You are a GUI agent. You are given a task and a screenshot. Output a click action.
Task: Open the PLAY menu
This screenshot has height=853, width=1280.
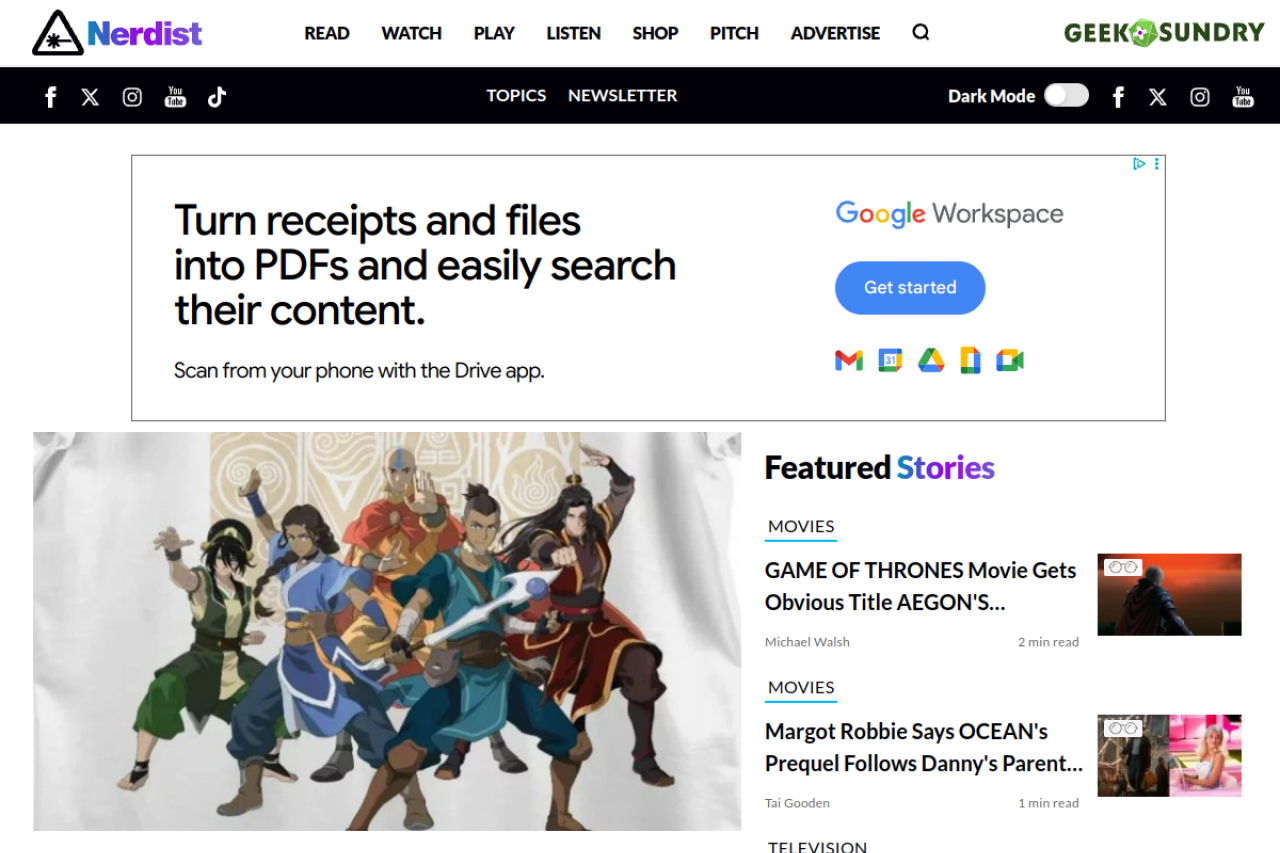click(494, 33)
